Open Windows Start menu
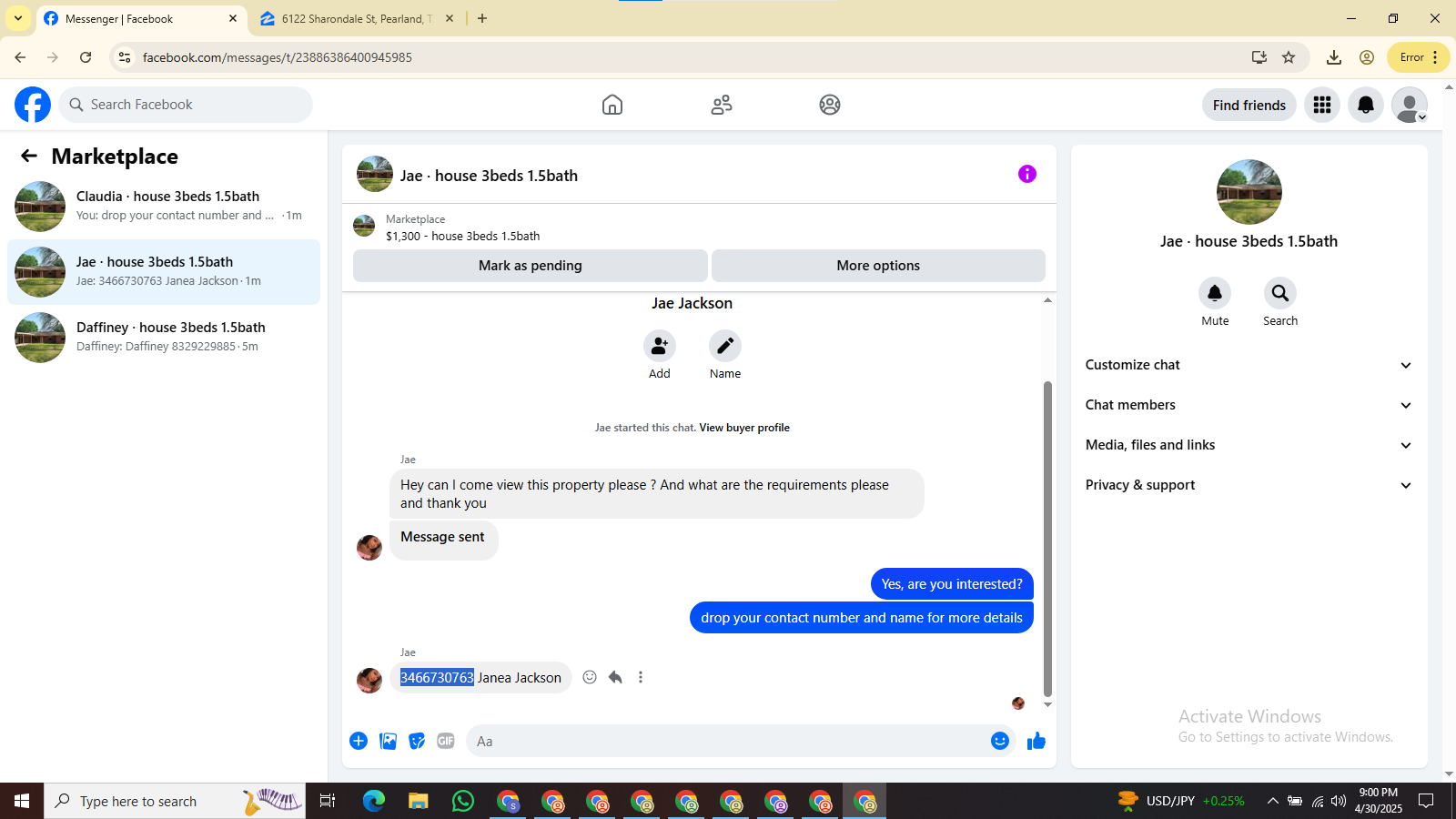Screen dimensions: 1456x819 (22, 801)
